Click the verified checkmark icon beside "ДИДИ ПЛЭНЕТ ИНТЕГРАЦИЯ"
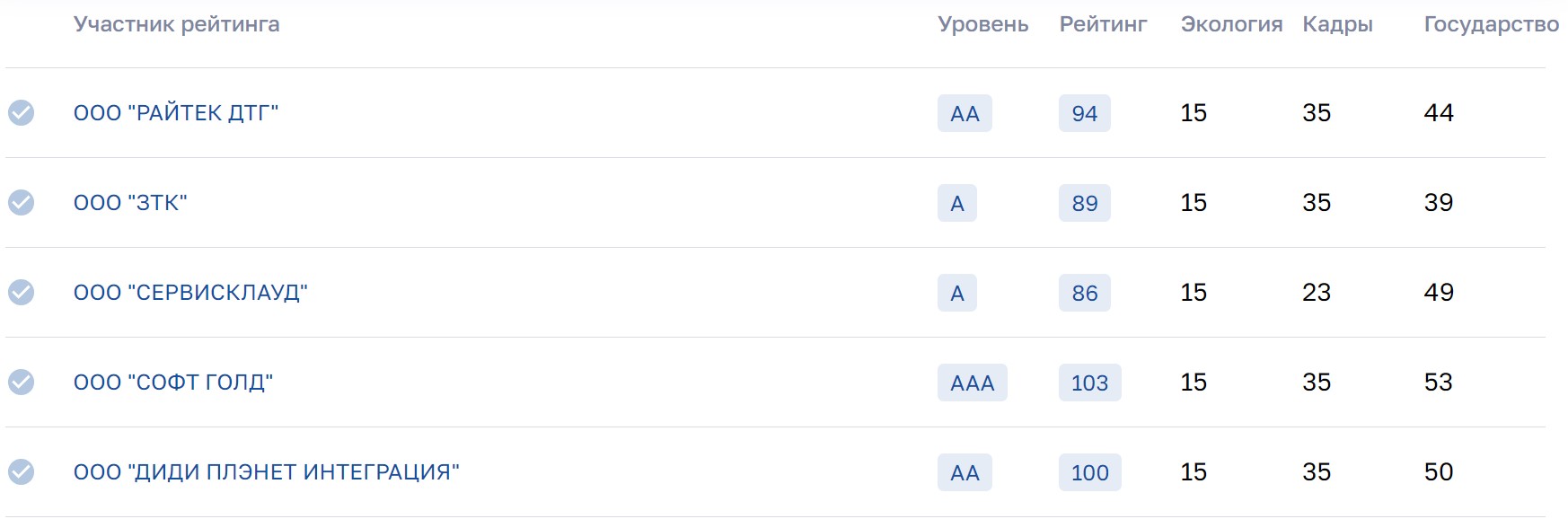 coord(22,472)
